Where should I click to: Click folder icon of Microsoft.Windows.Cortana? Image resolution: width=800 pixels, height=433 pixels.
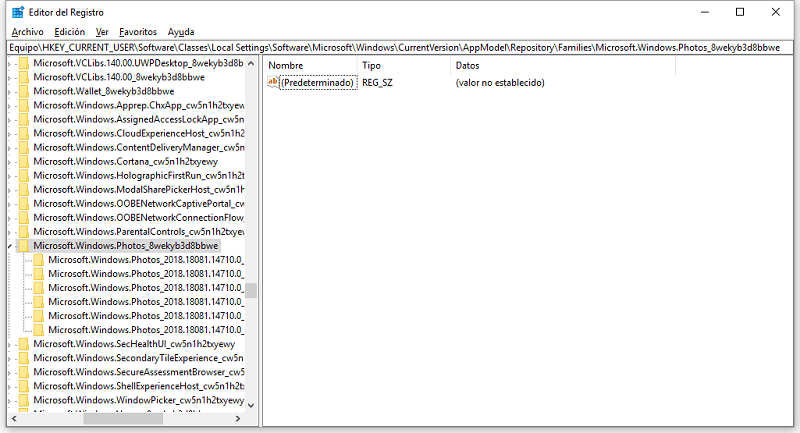coord(23,161)
